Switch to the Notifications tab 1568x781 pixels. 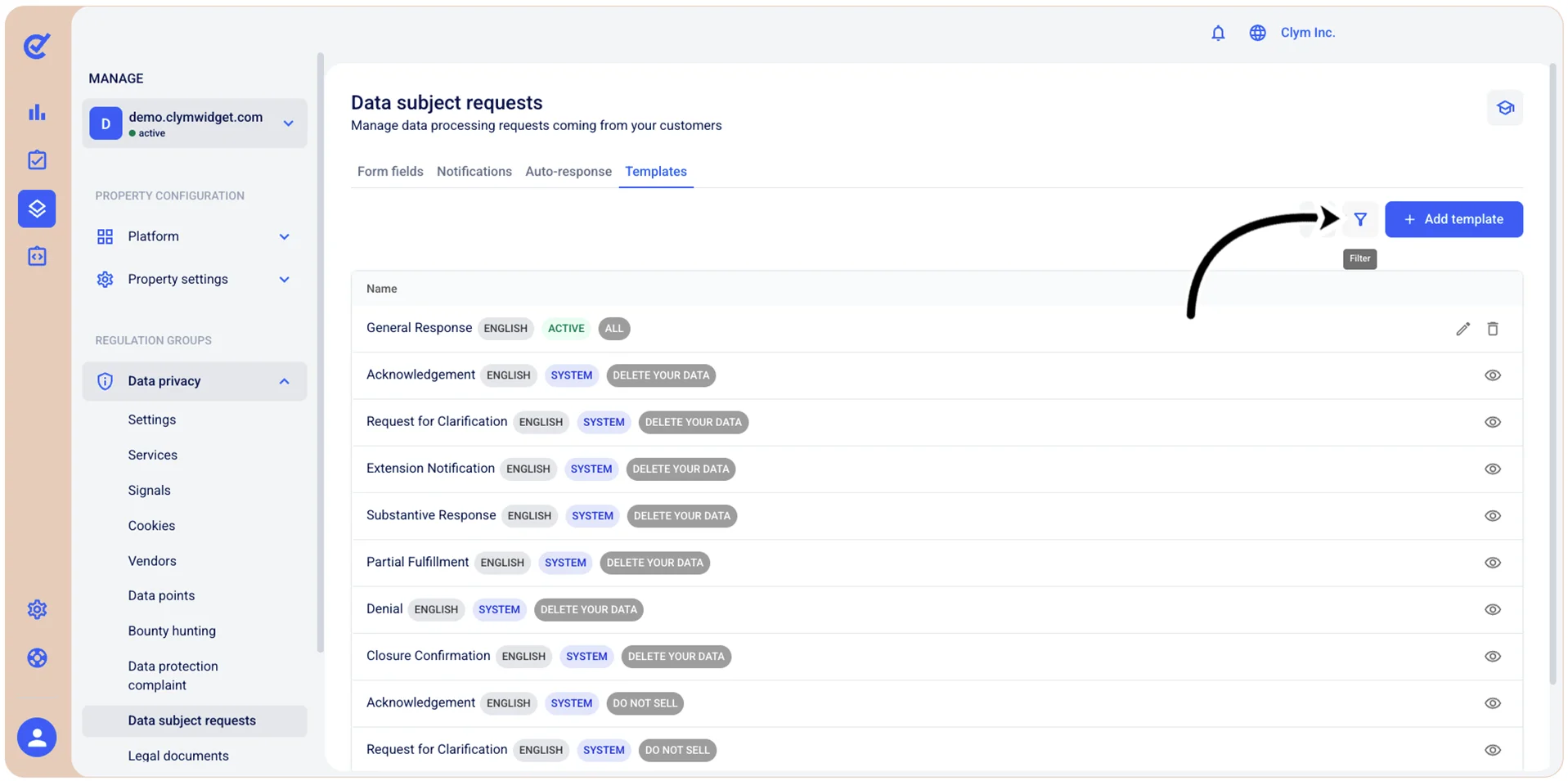474,172
